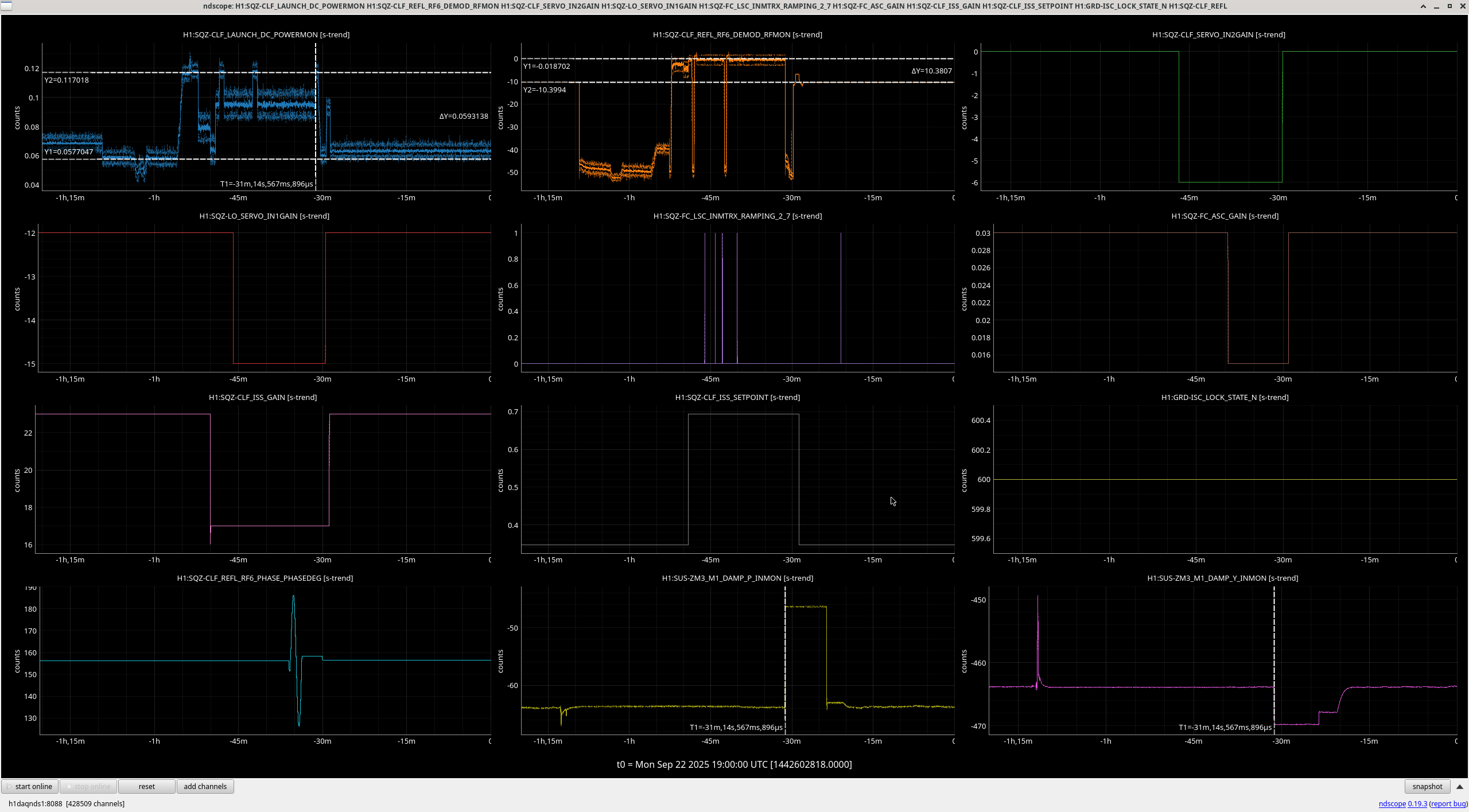This screenshot has height=812, width=1469.
Task: Click the start online play button
Action: tap(30, 786)
